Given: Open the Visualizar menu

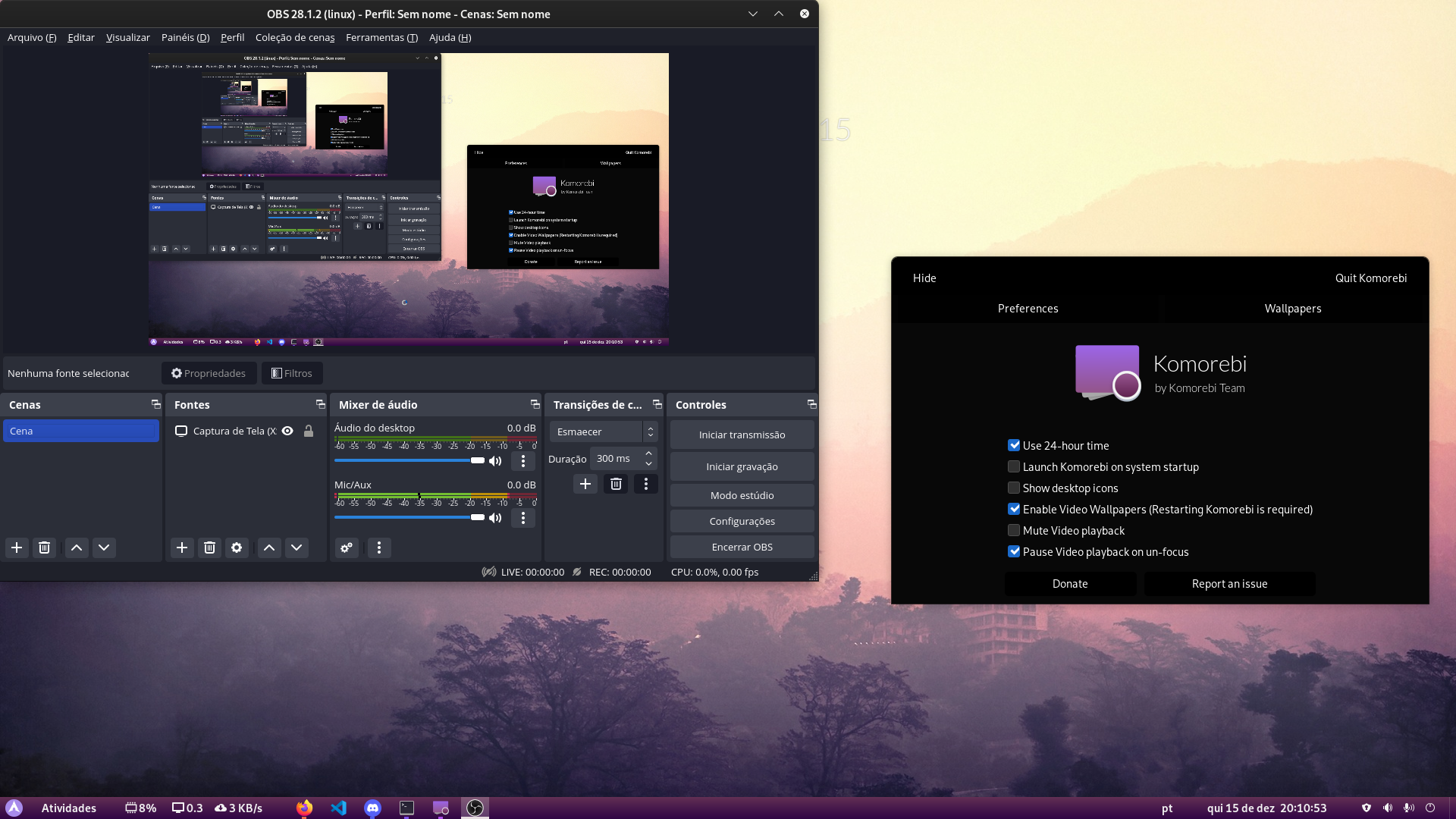Looking at the screenshot, I should [128, 37].
